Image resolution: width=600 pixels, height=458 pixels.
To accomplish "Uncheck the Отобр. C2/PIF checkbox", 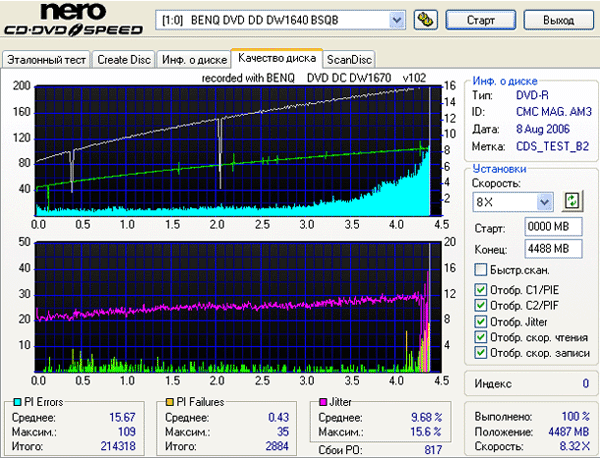I will point(481,307).
